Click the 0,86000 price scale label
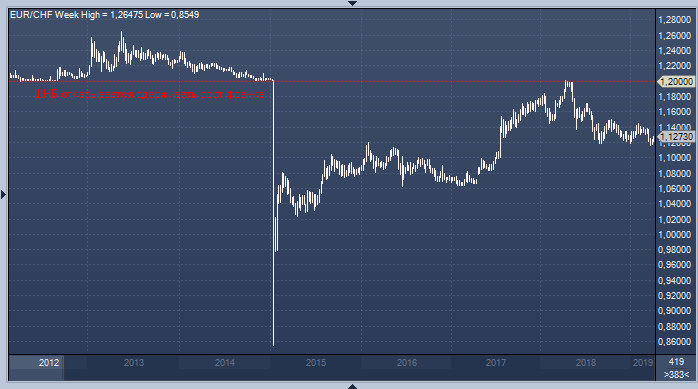Viewport: 698px width, 389px height. click(674, 342)
